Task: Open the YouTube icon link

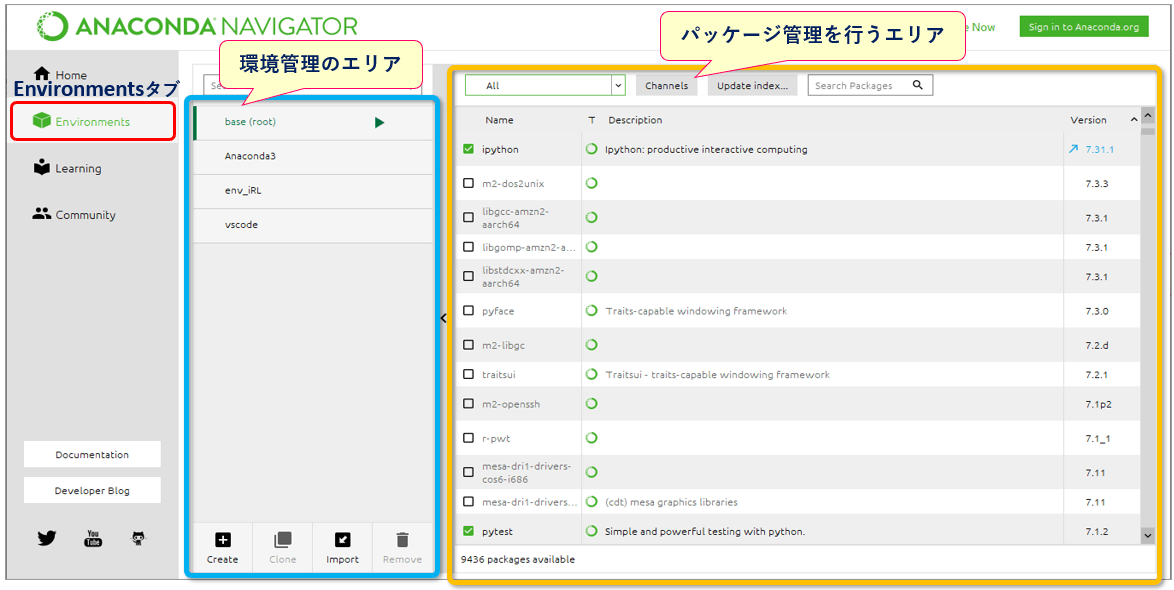Action: 93,538
